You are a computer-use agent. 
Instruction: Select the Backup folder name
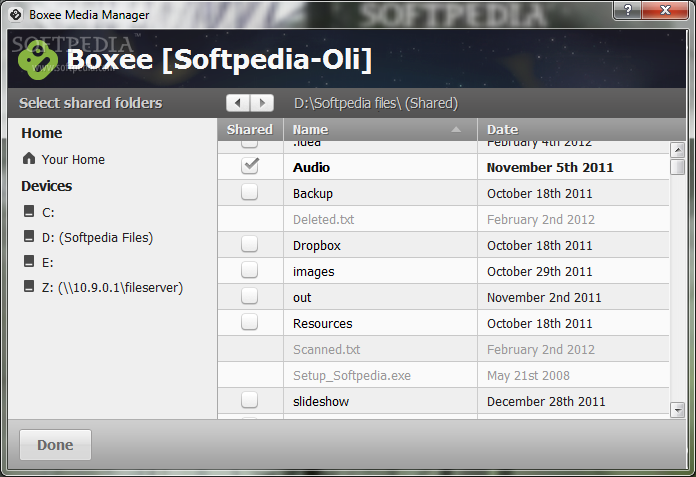(x=312, y=194)
